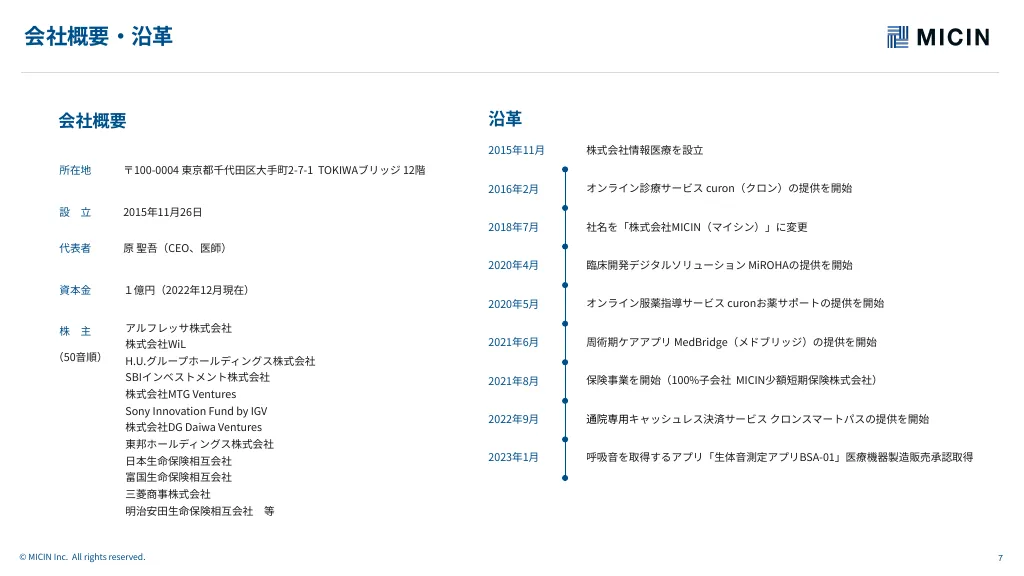Click the 資本金 label
The height and width of the screenshot is (576, 1024).
[75, 290]
